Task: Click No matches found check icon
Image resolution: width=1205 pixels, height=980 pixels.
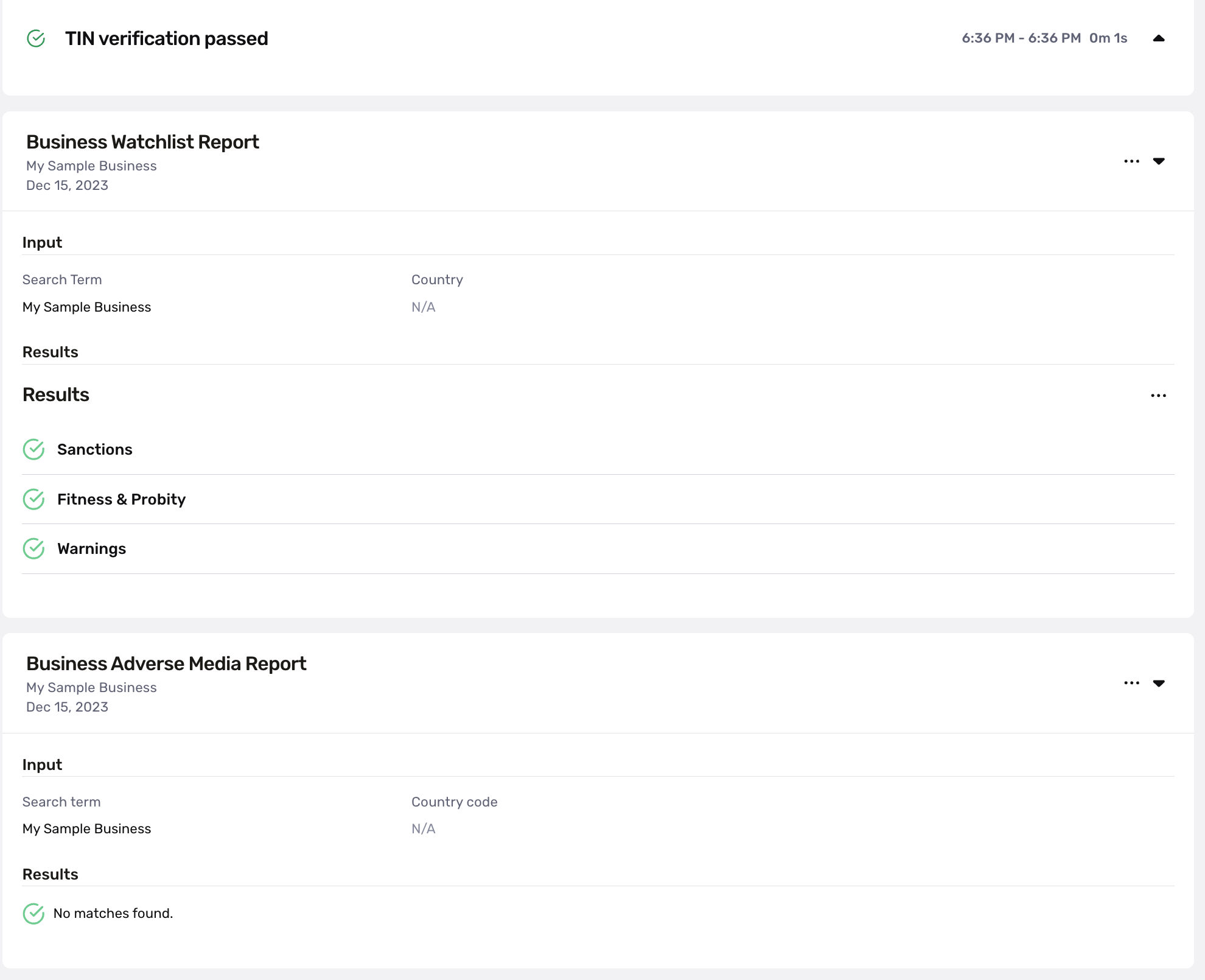Action: click(x=34, y=913)
